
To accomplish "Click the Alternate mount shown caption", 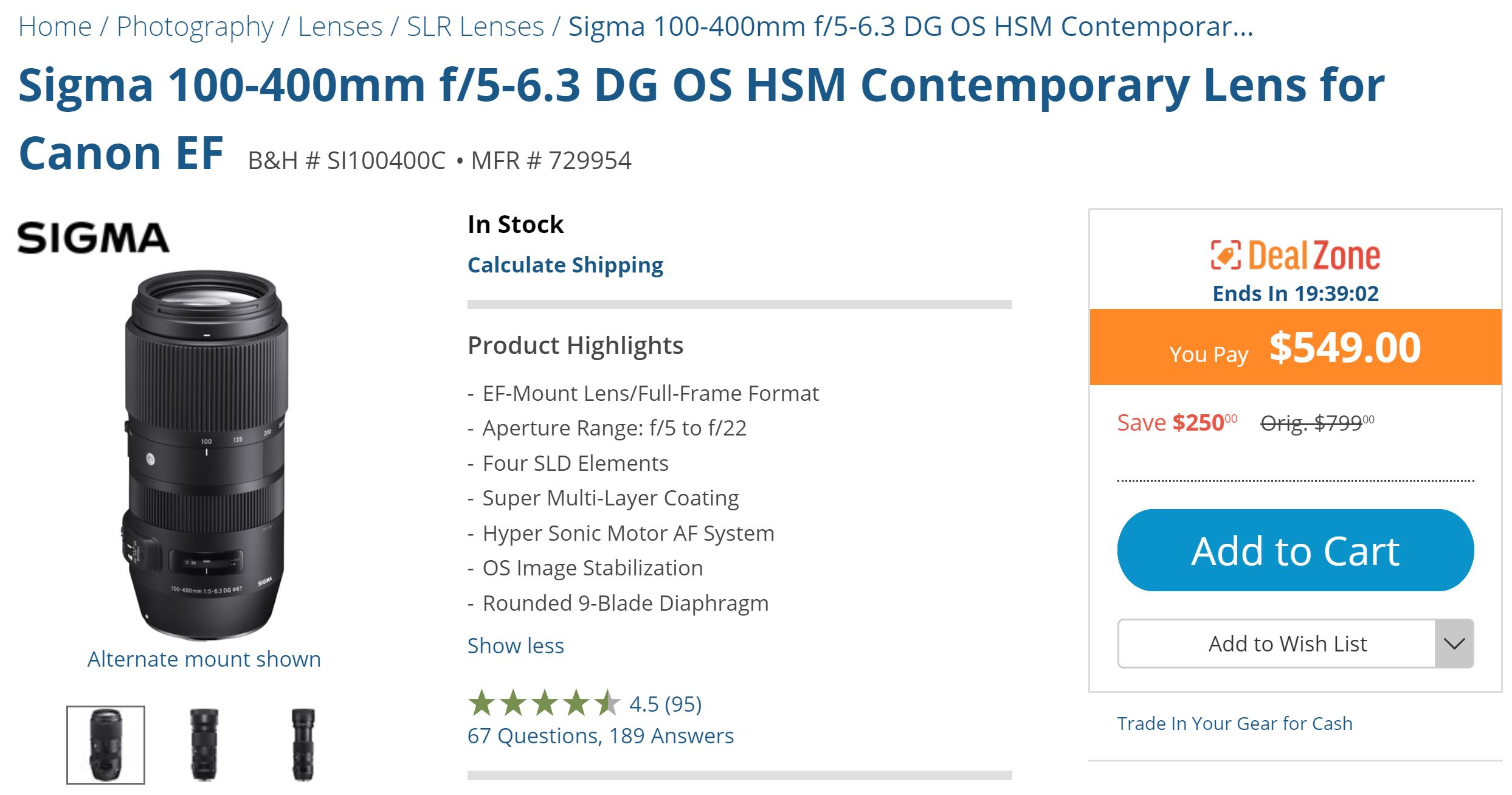I will point(204,659).
